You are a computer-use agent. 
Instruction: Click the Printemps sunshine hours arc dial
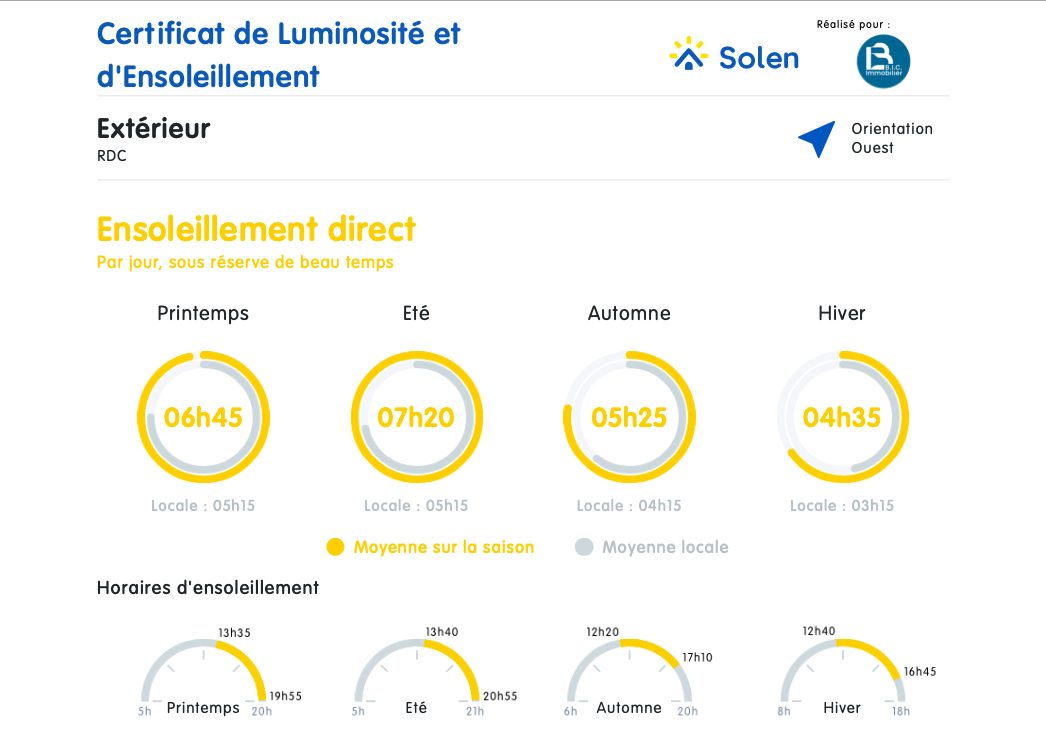tap(203, 672)
